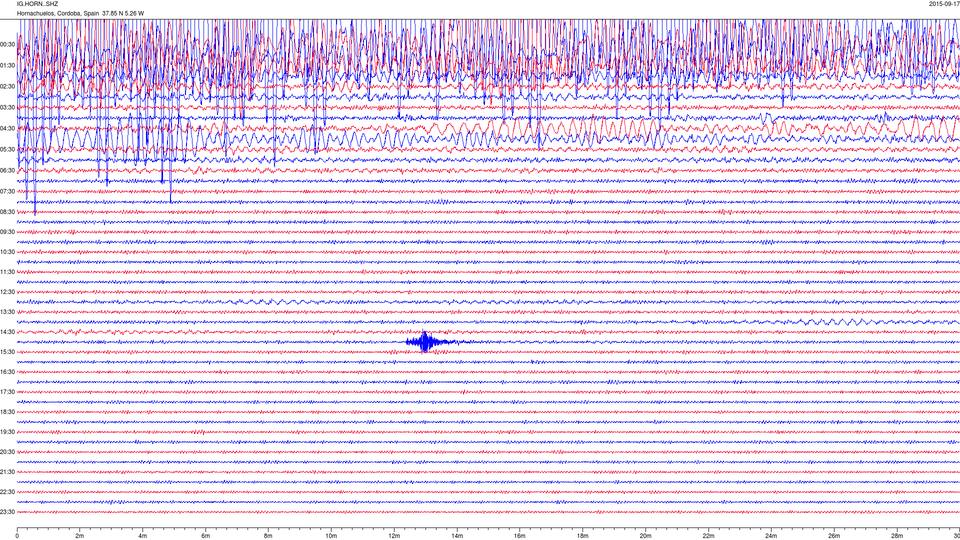Select the 20:30 time label
This screenshot has width=960, height=540.
pyautogui.click(x=7, y=452)
